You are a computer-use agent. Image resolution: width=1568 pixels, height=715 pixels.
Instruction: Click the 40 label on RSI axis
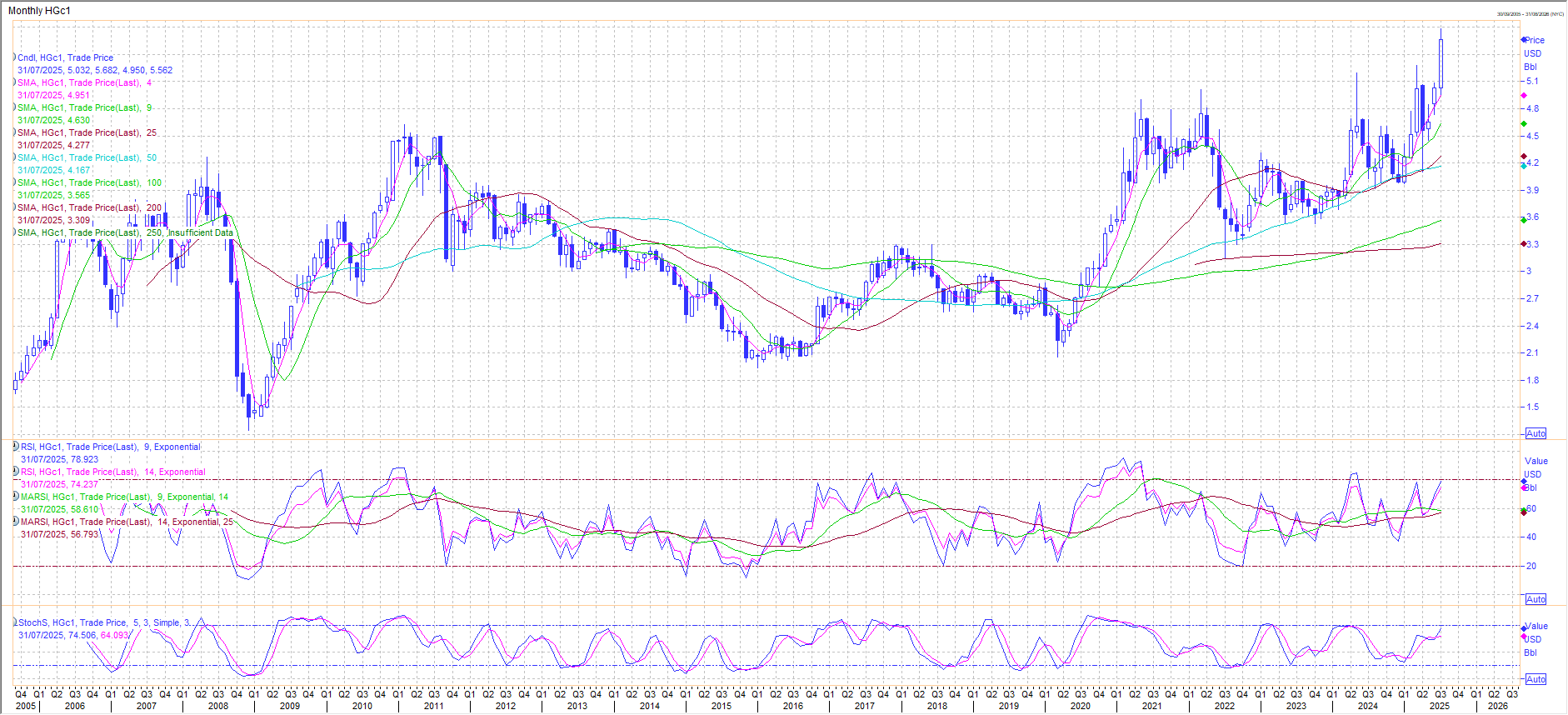click(1531, 537)
